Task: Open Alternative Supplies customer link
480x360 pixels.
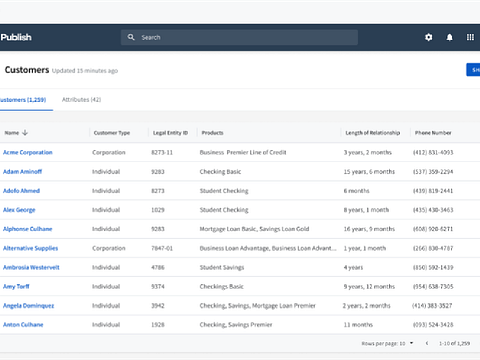Action: [30, 248]
